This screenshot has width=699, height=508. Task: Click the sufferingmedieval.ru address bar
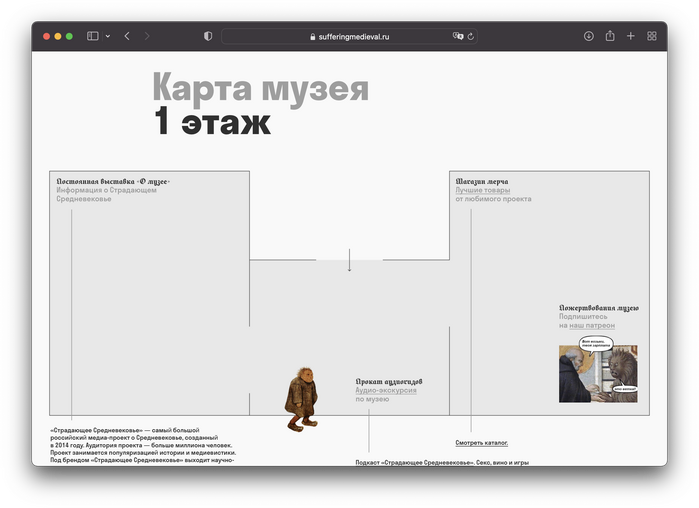tap(350, 37)
